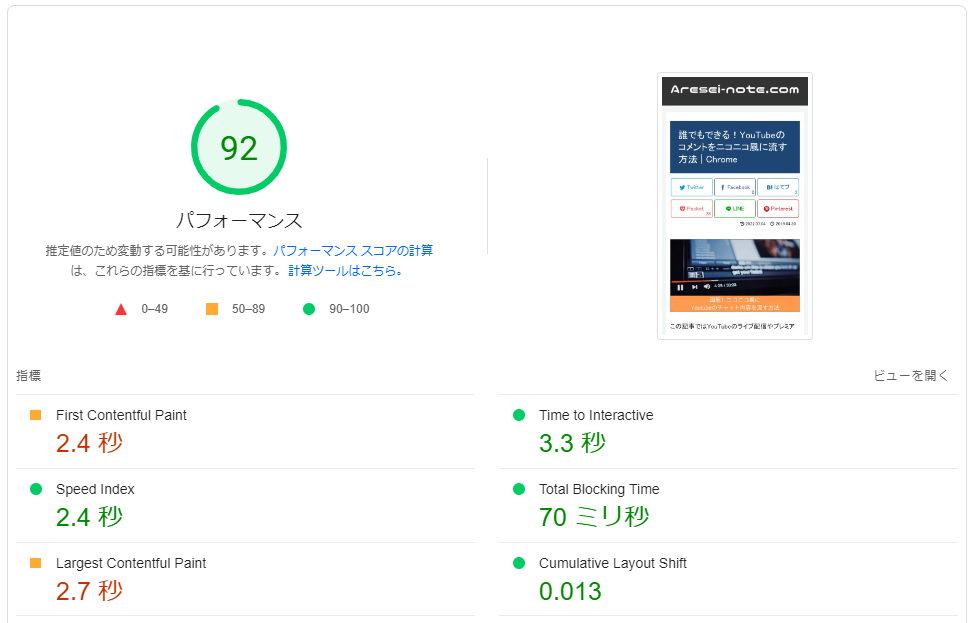The image size is (971, 623).
Task: Click the performance score gauge showing 92
Action: point(238,147)
